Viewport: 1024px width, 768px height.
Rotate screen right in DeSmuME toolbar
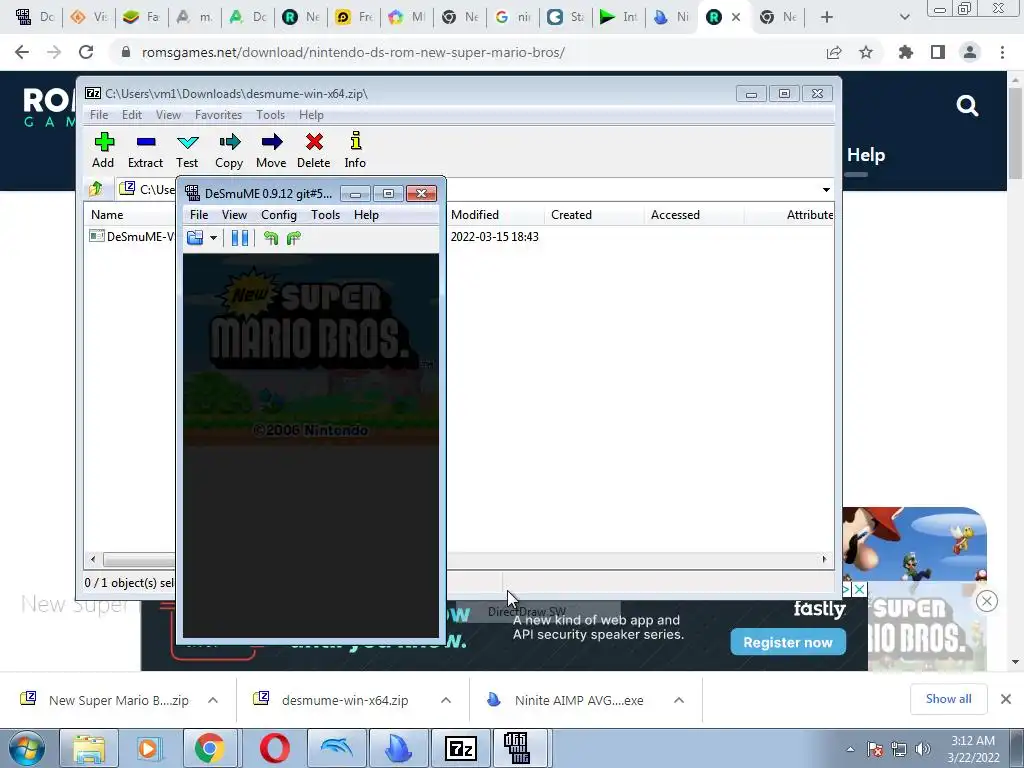pos(294,238)
